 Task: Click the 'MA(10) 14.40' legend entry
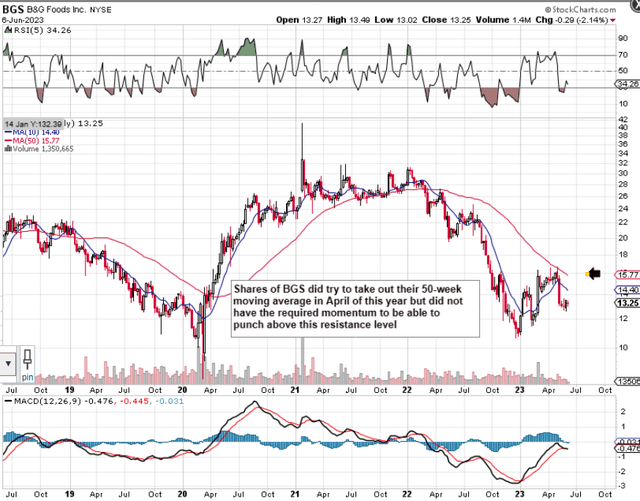pyautogui.click(x=32, y=132)
